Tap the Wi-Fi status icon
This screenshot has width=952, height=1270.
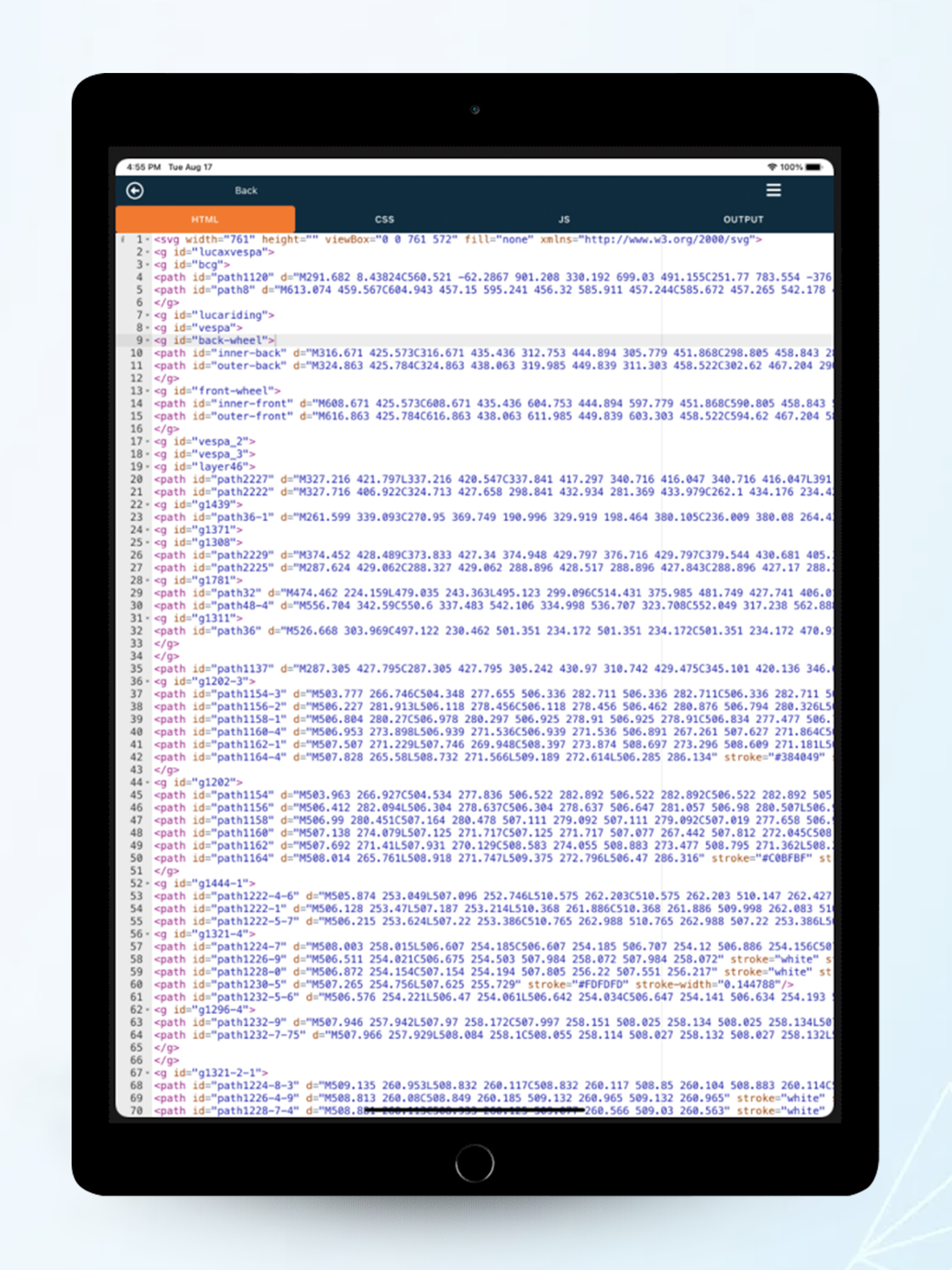point(771,166)
